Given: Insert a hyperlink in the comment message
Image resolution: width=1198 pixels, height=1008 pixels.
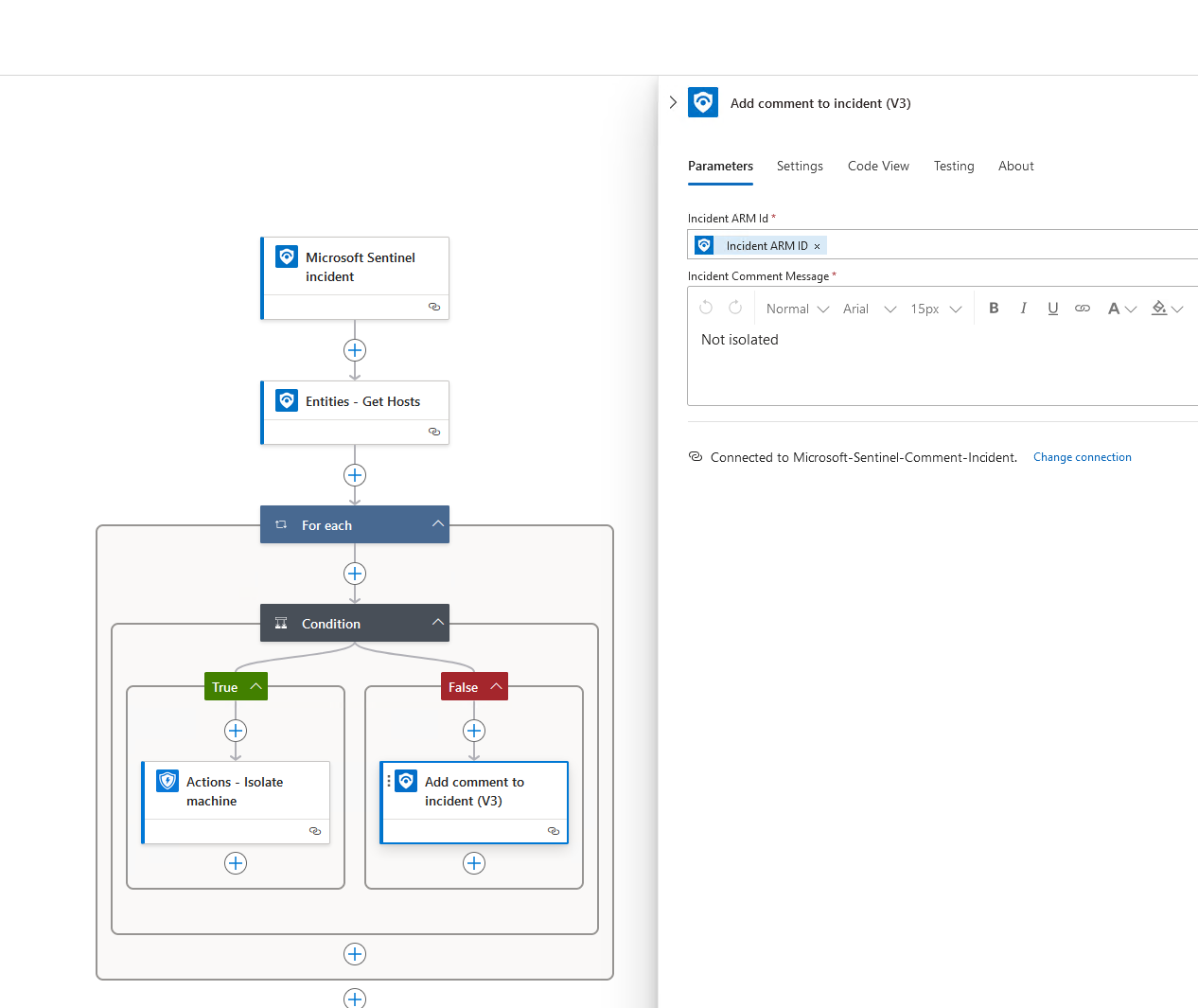Looking at the screenshot, I should (1082, 308).
